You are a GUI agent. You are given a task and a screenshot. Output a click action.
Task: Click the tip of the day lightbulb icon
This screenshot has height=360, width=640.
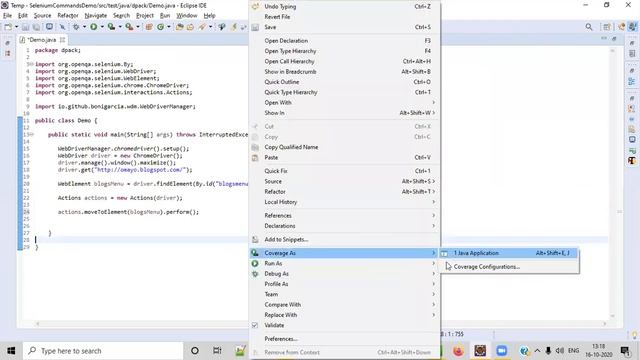tap(634, 335)
